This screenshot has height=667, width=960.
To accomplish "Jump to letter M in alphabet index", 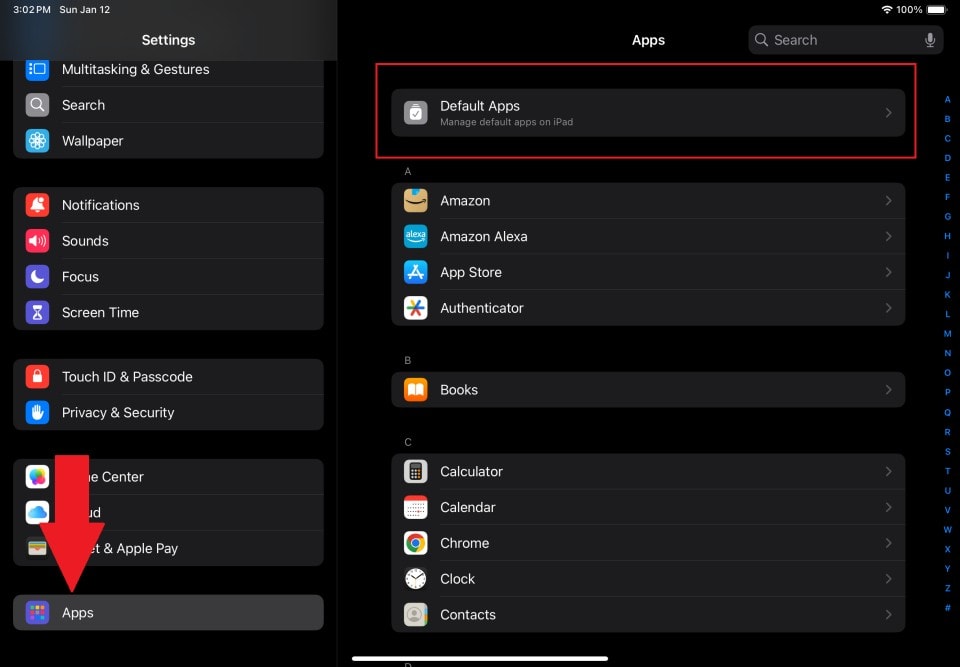I will [947, 334].
